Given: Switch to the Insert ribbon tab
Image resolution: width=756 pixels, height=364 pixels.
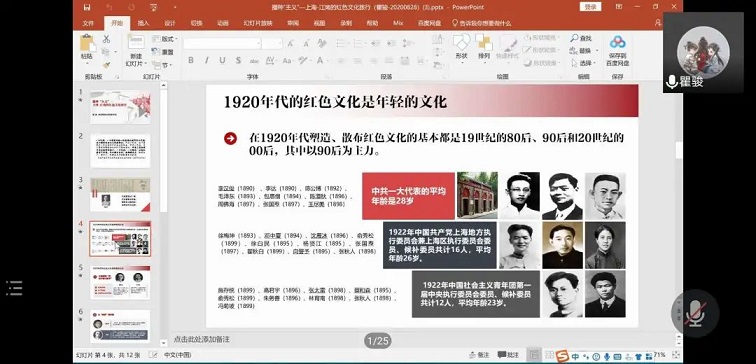Looking at the screenshot, I should click(143, 23).
